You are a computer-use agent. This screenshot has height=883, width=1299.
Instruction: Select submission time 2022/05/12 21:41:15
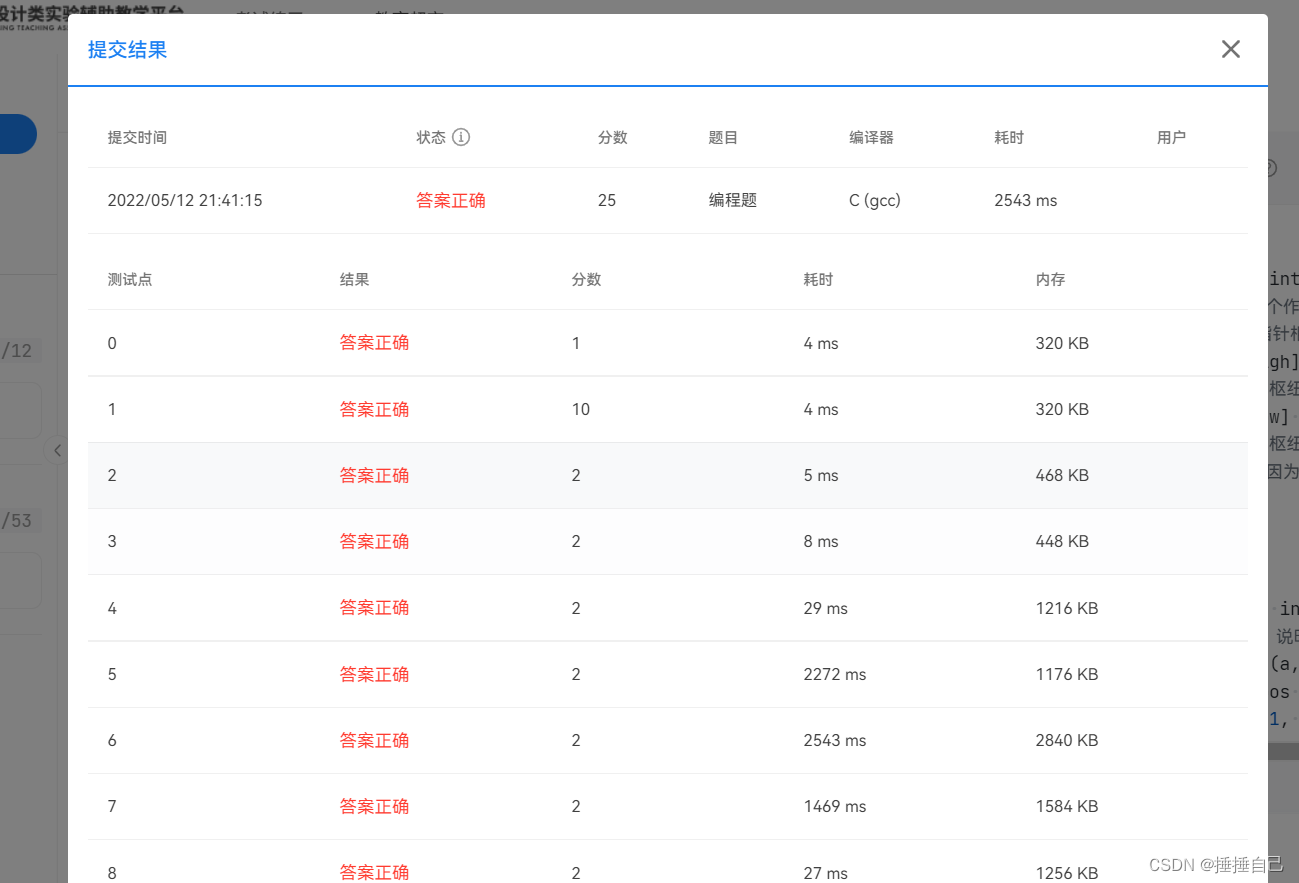click(185, 200)
